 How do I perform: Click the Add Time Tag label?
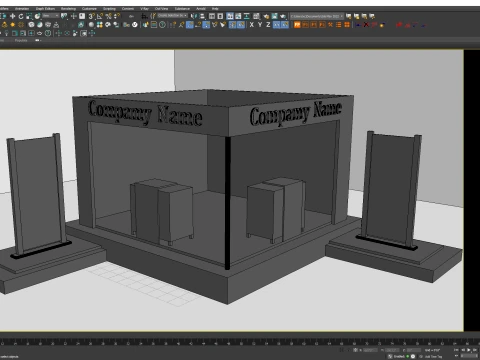[433, 356]
